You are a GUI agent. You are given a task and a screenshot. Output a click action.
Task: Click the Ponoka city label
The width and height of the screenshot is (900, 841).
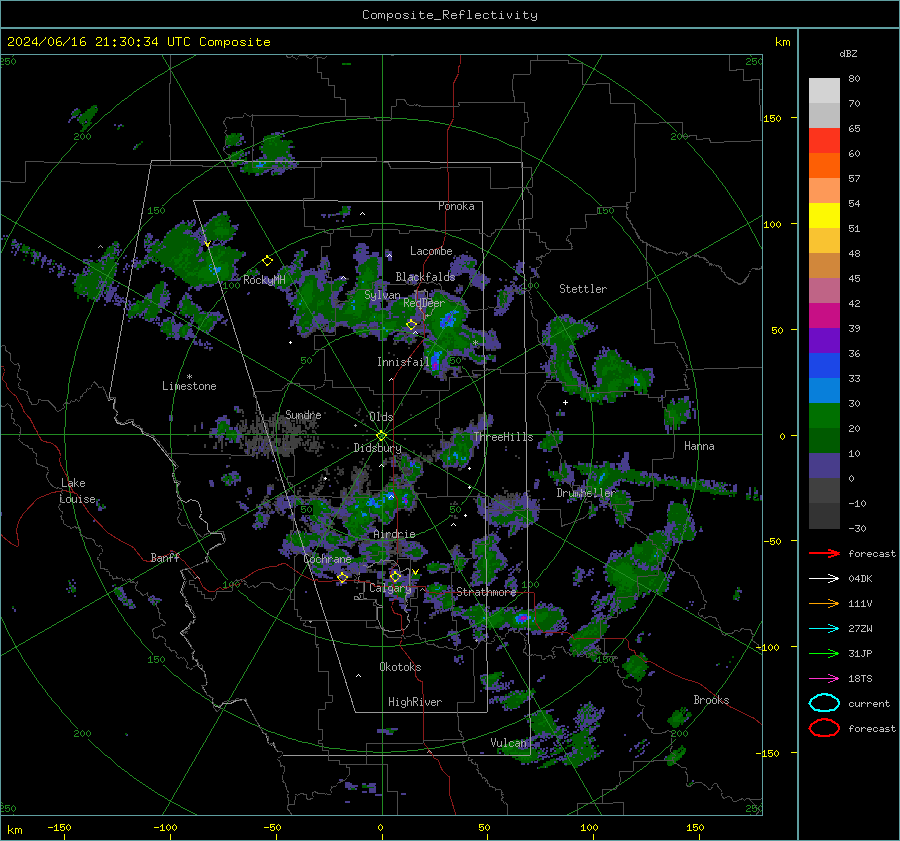point(456,206)
